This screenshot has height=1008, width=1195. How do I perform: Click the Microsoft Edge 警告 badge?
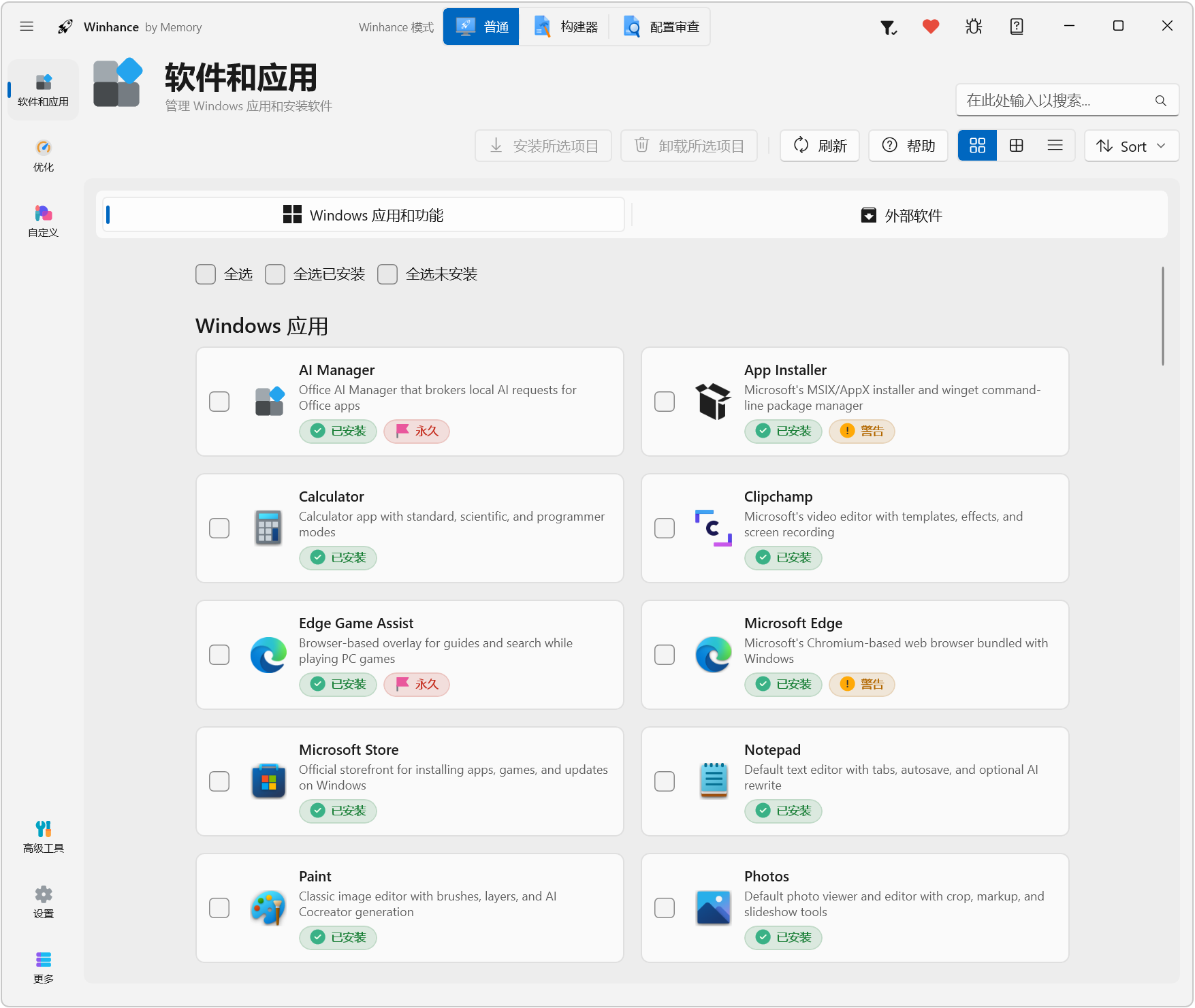[x=862, y=685]
